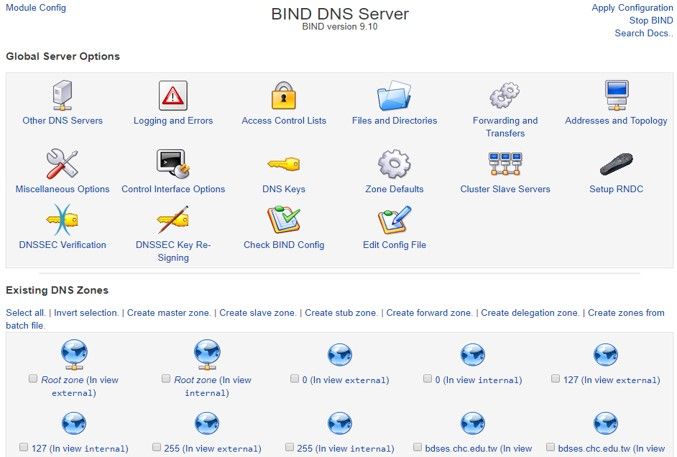
Task: Open the Logging and Errors text link
Action: [x=173, y=121]
